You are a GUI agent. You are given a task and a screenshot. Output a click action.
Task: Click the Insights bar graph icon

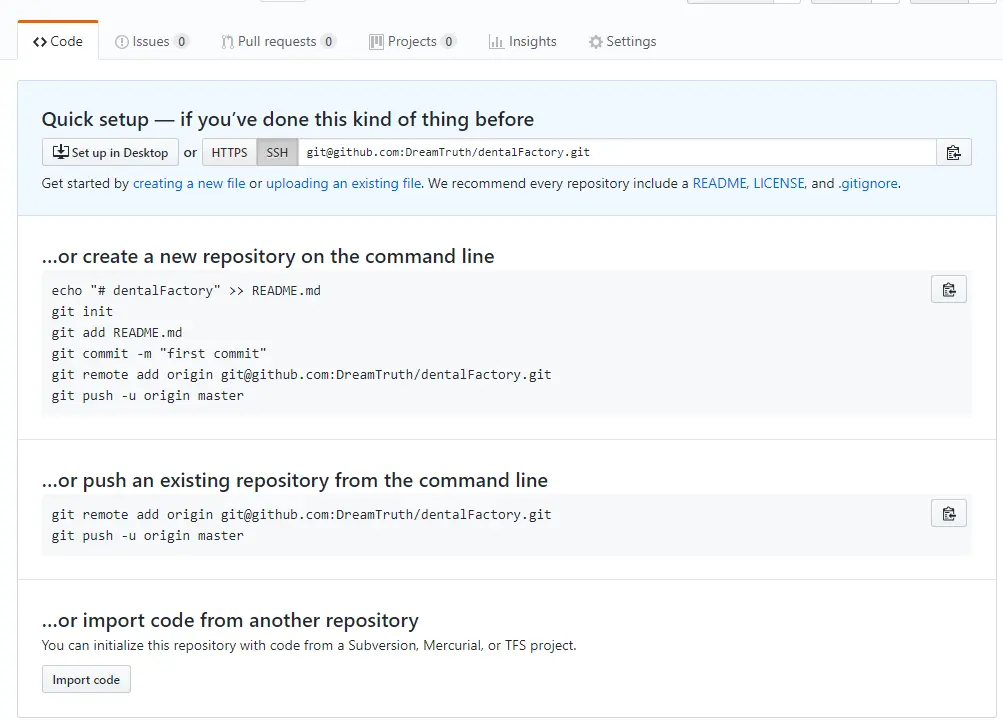click(x=496, y=42)
